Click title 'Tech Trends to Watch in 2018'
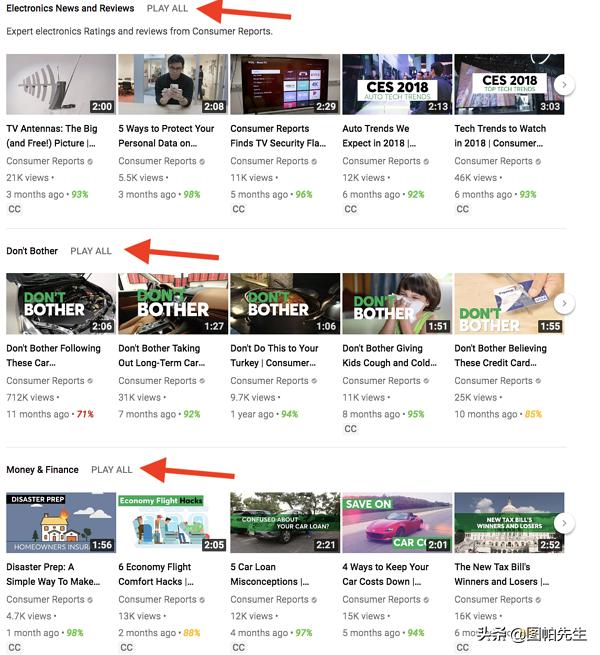Viewport: 600px width, 655px height. 500,136
